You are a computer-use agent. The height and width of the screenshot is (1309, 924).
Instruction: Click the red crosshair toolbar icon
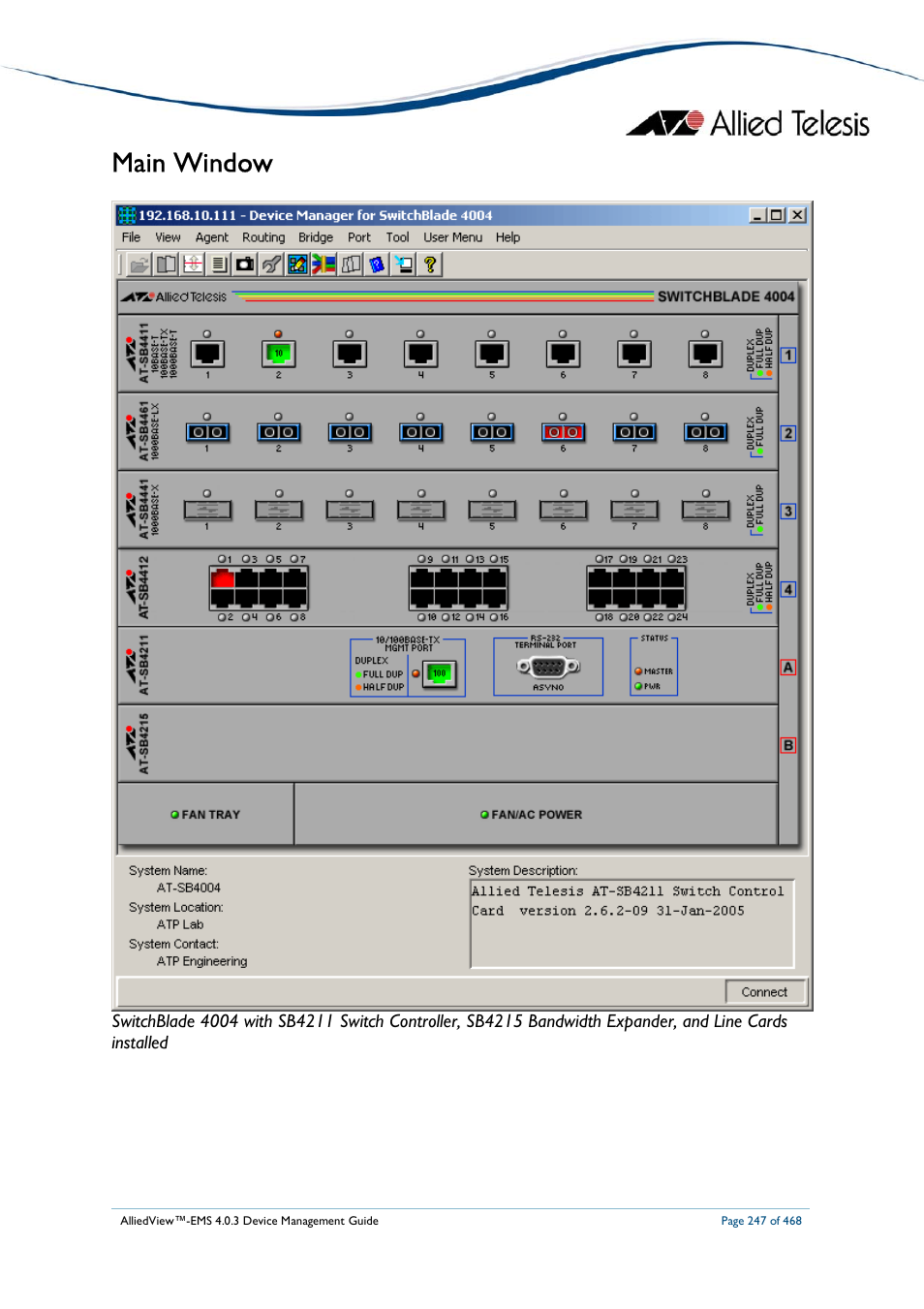coord(193,264)
